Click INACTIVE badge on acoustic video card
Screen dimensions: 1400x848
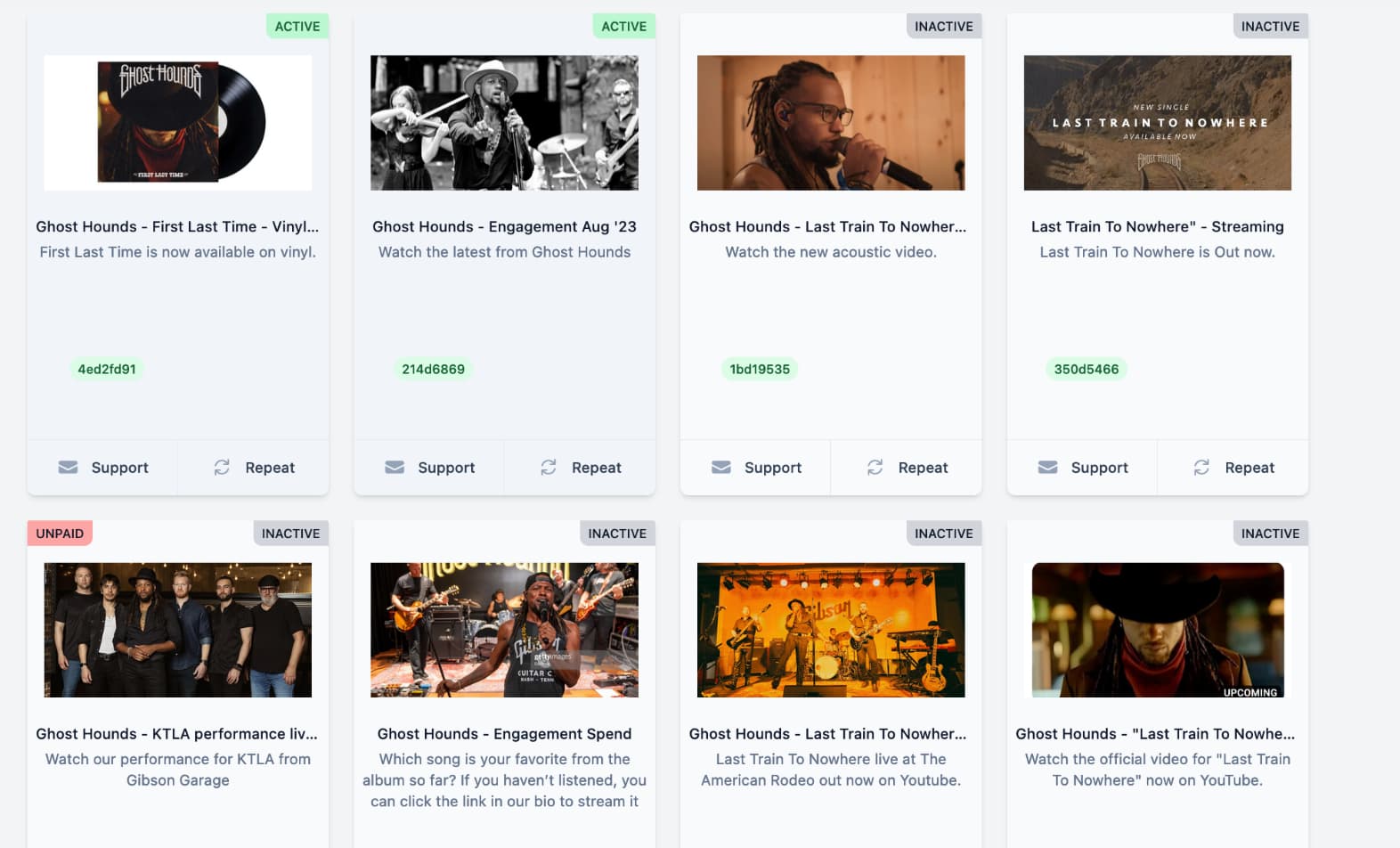click(944, 27)
